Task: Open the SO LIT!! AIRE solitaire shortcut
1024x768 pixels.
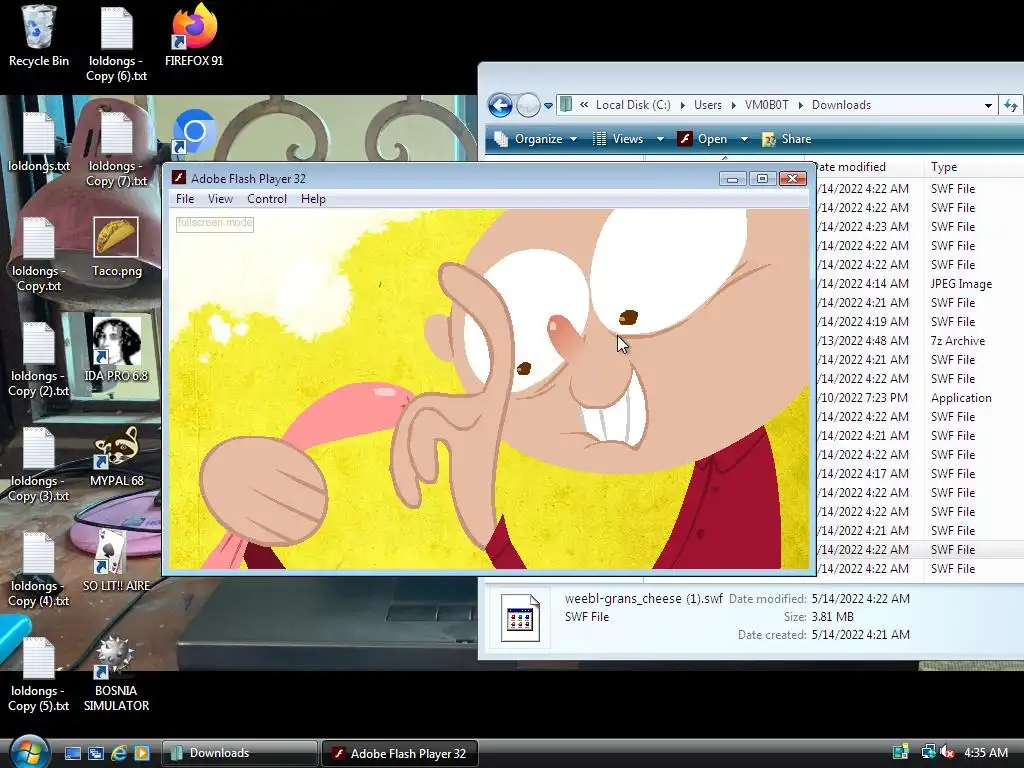Action: pyautogui.click(x=116, y=562)
